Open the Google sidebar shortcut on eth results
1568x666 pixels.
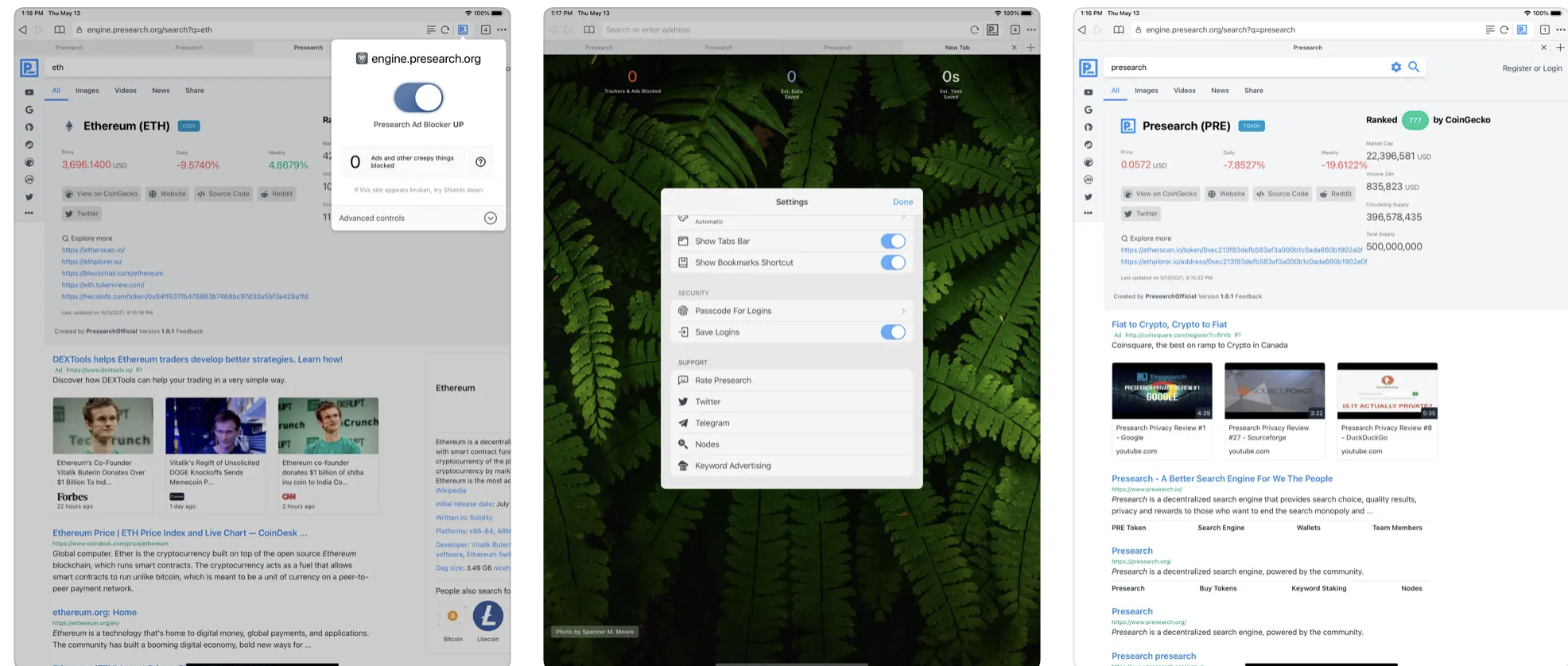point(29,110)
